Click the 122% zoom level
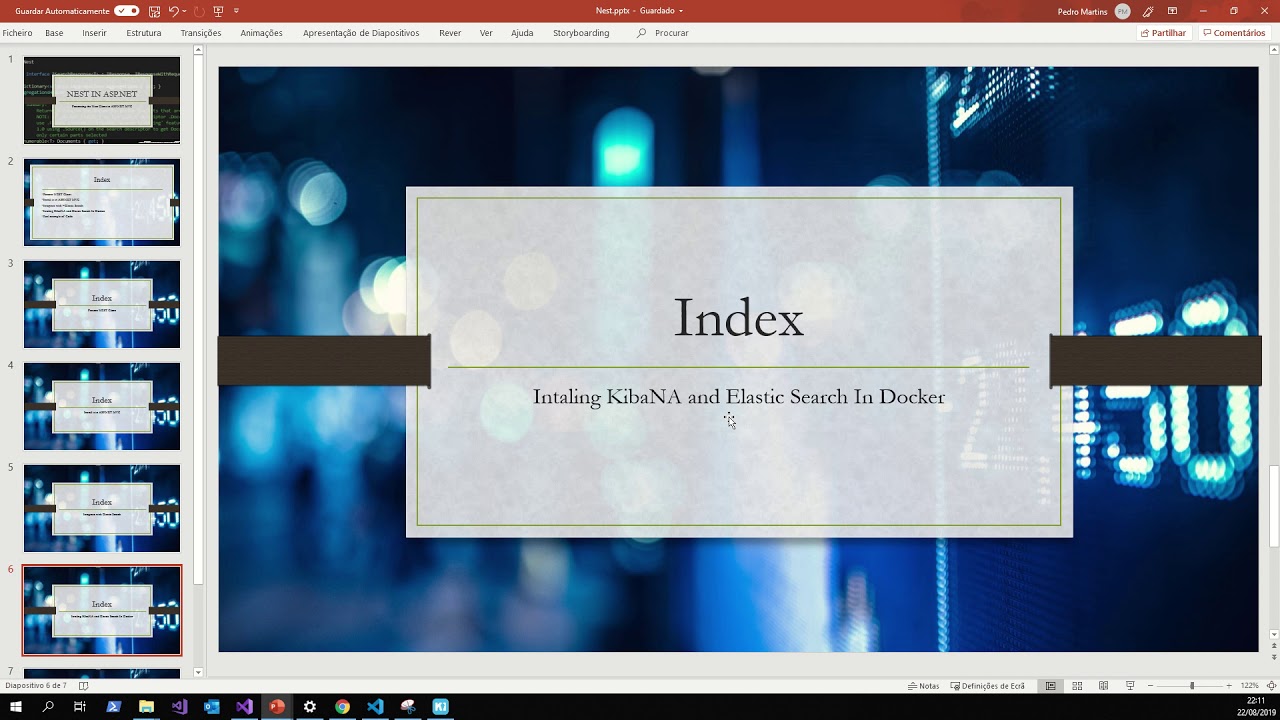1280x720 pixels. click(1249, 686)
